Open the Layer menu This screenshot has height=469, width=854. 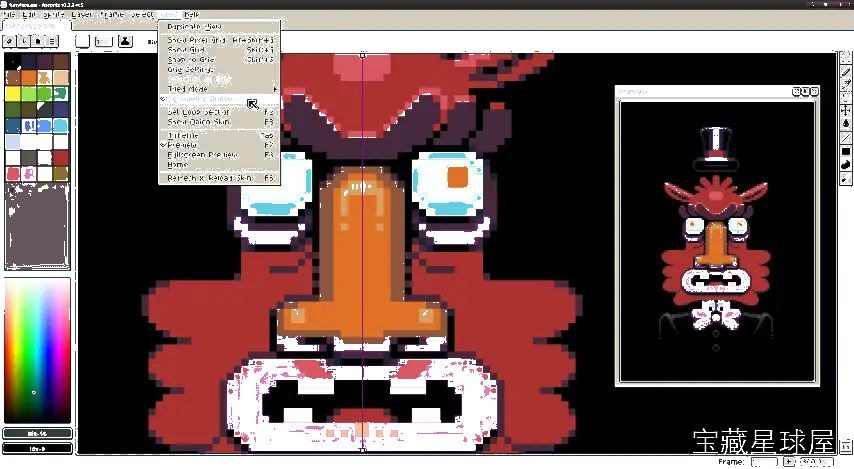coord(82,15)
